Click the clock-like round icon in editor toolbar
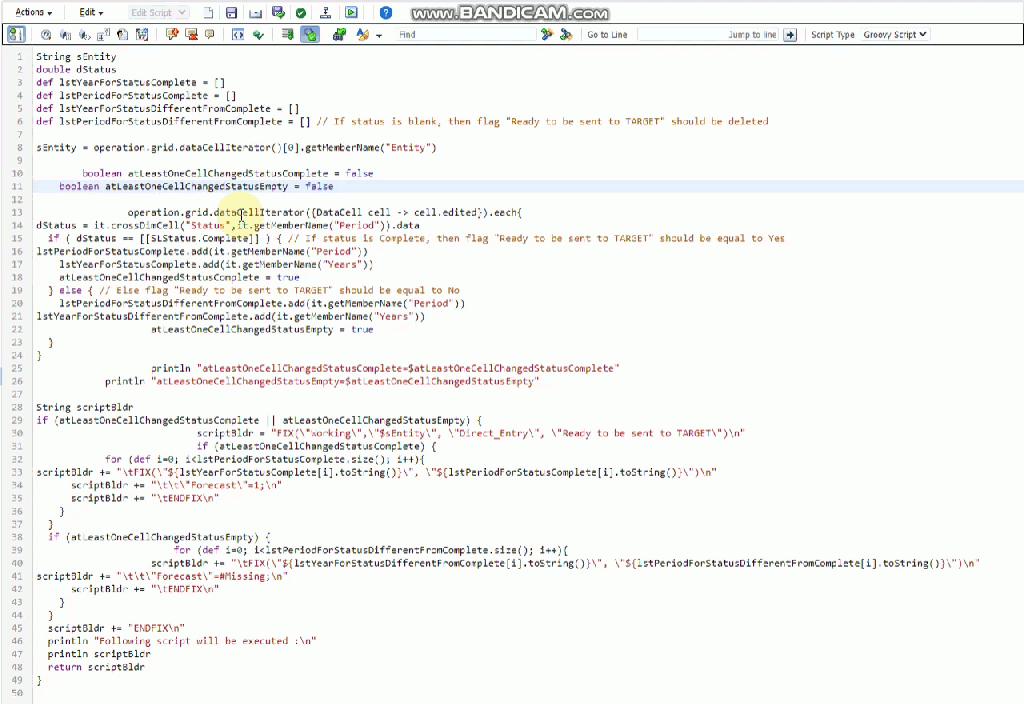Image resolution: width=1036 pixels, height=728 pixels. (46, 34)
